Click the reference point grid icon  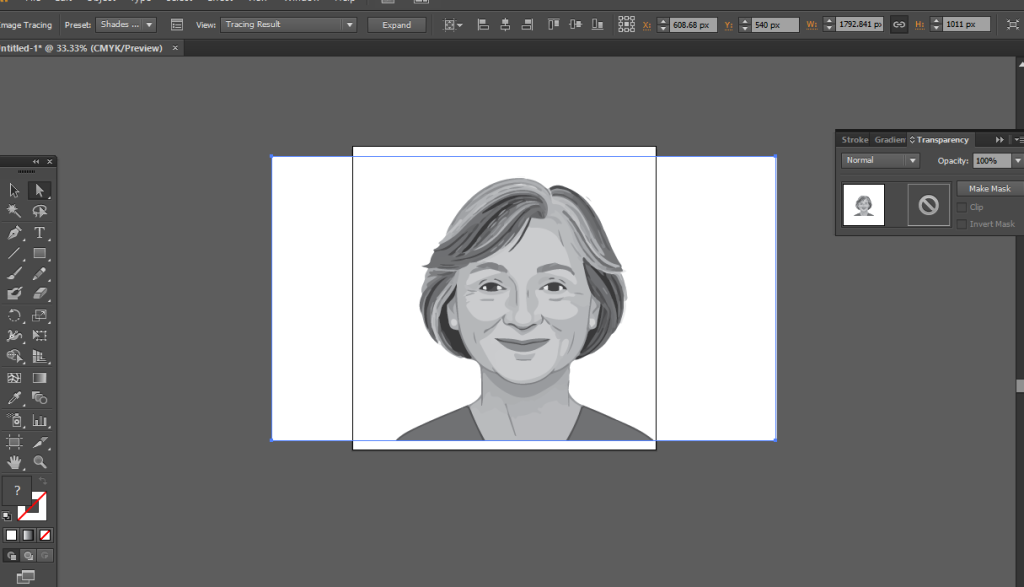point(626,25)
